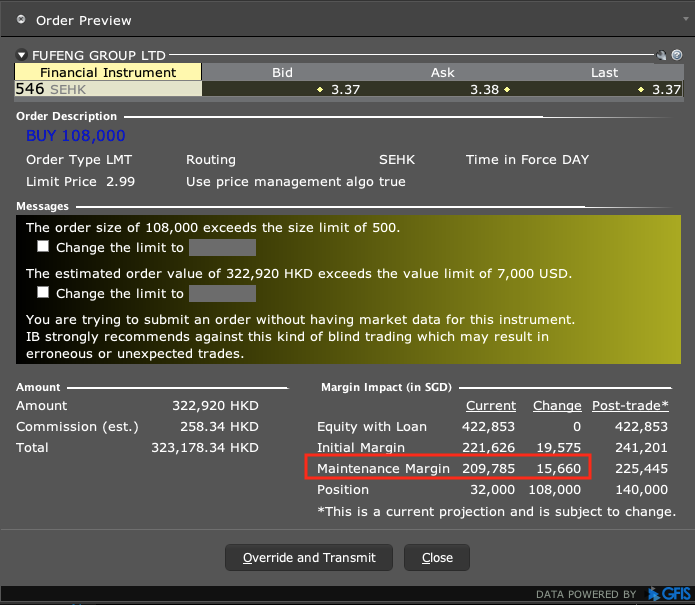Click the Change column heading link

[557, 406]
